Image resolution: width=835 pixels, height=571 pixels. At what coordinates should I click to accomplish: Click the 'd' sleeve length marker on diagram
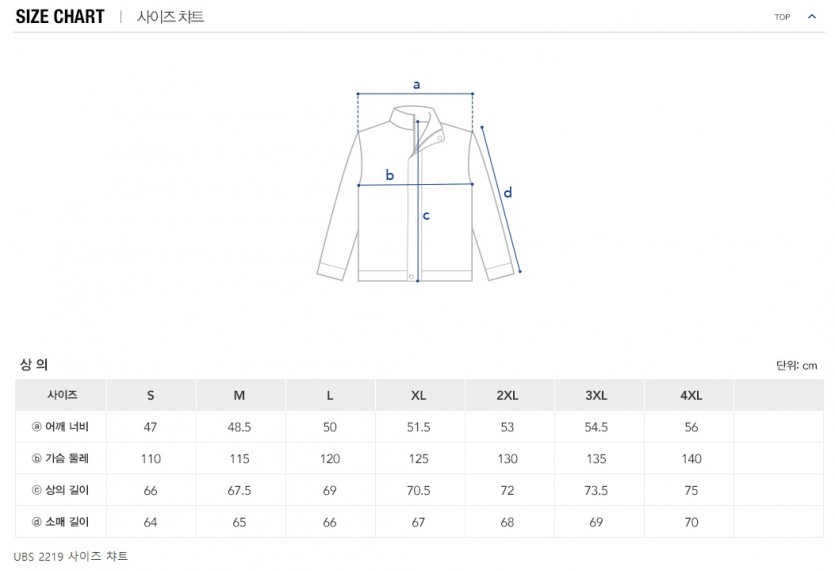508,192
